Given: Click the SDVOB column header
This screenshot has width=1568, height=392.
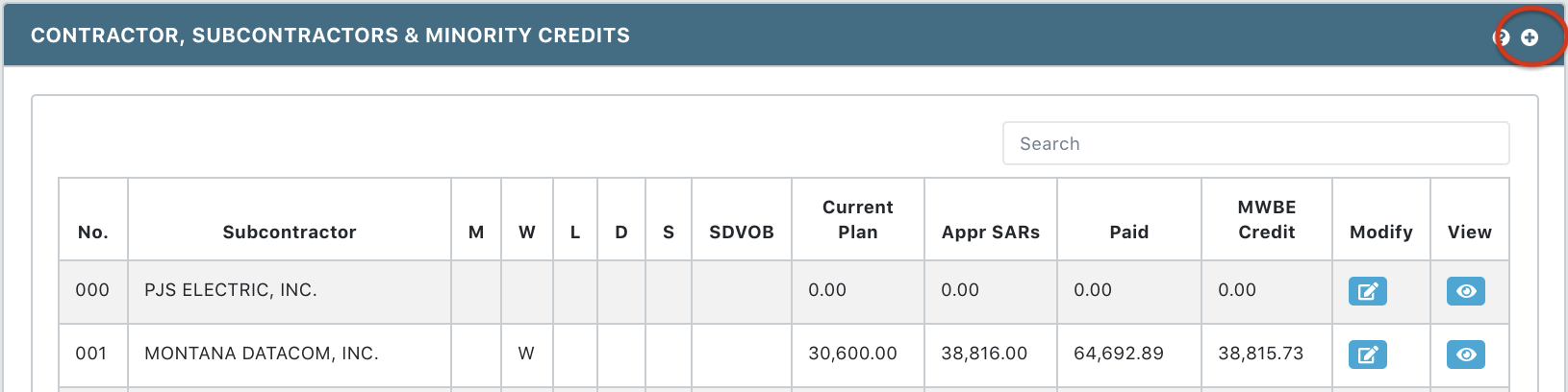Looking at the screenshot, I should coord(741,232).
